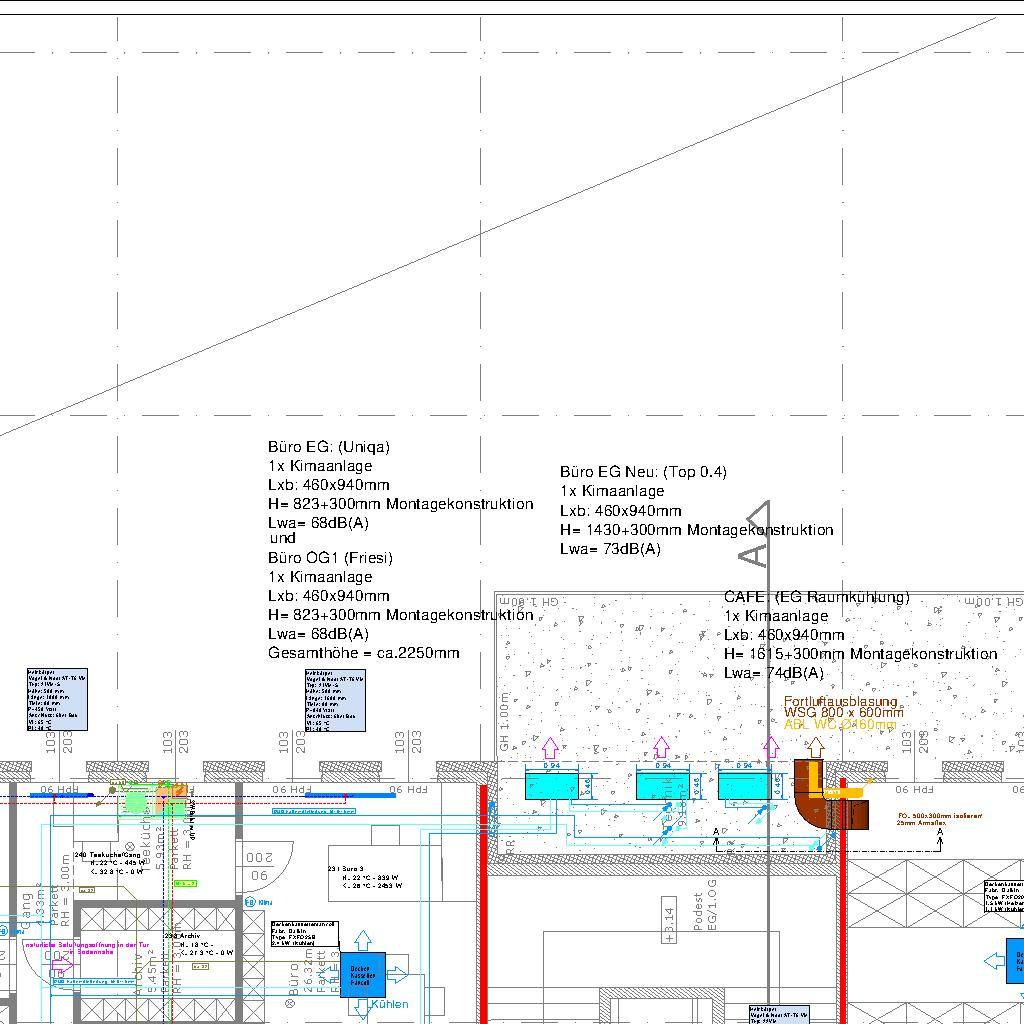1024x1024 pixels.
Task: Select the 'WSG 800 x 600mm' label
Action: click(x=844, y=712)
